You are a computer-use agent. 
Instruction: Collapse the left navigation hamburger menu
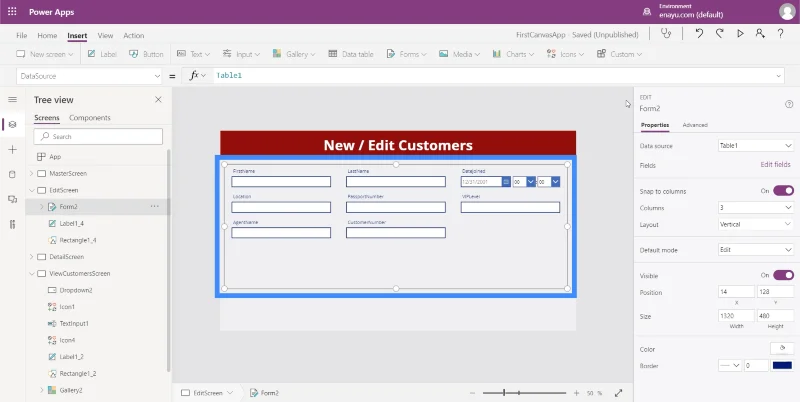(x=12, y=99)
